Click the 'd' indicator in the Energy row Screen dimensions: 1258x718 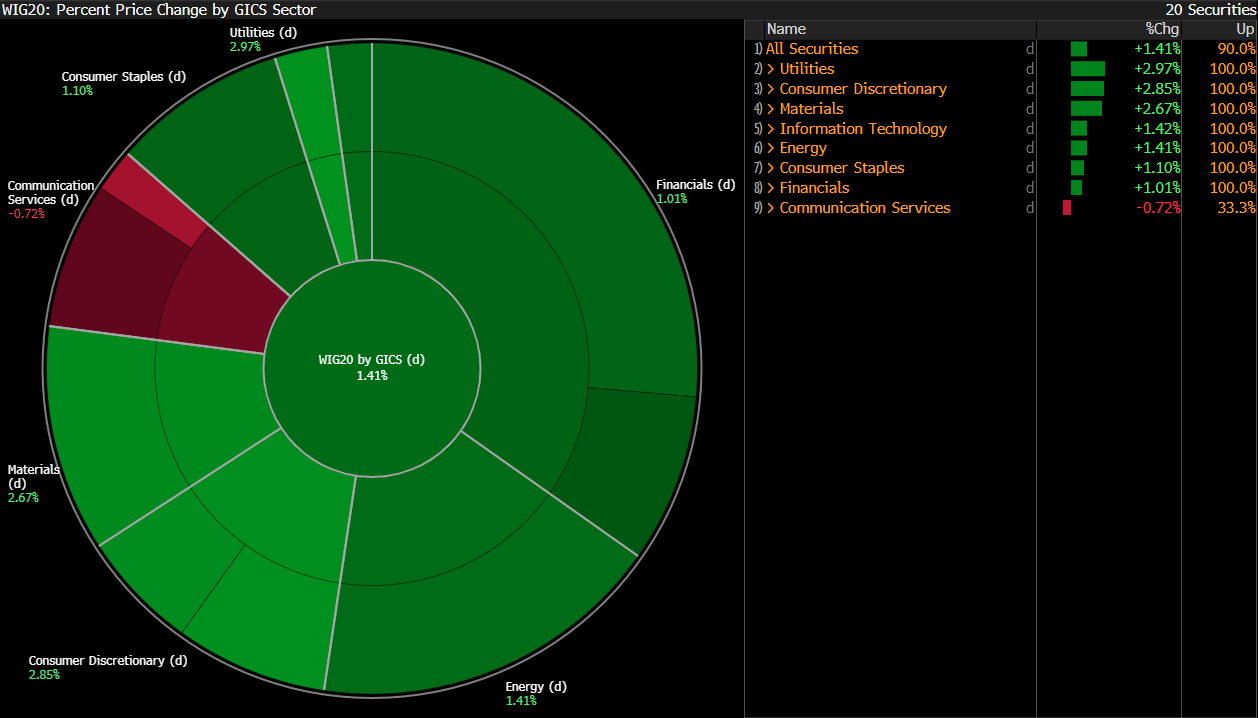[1029, 148]
